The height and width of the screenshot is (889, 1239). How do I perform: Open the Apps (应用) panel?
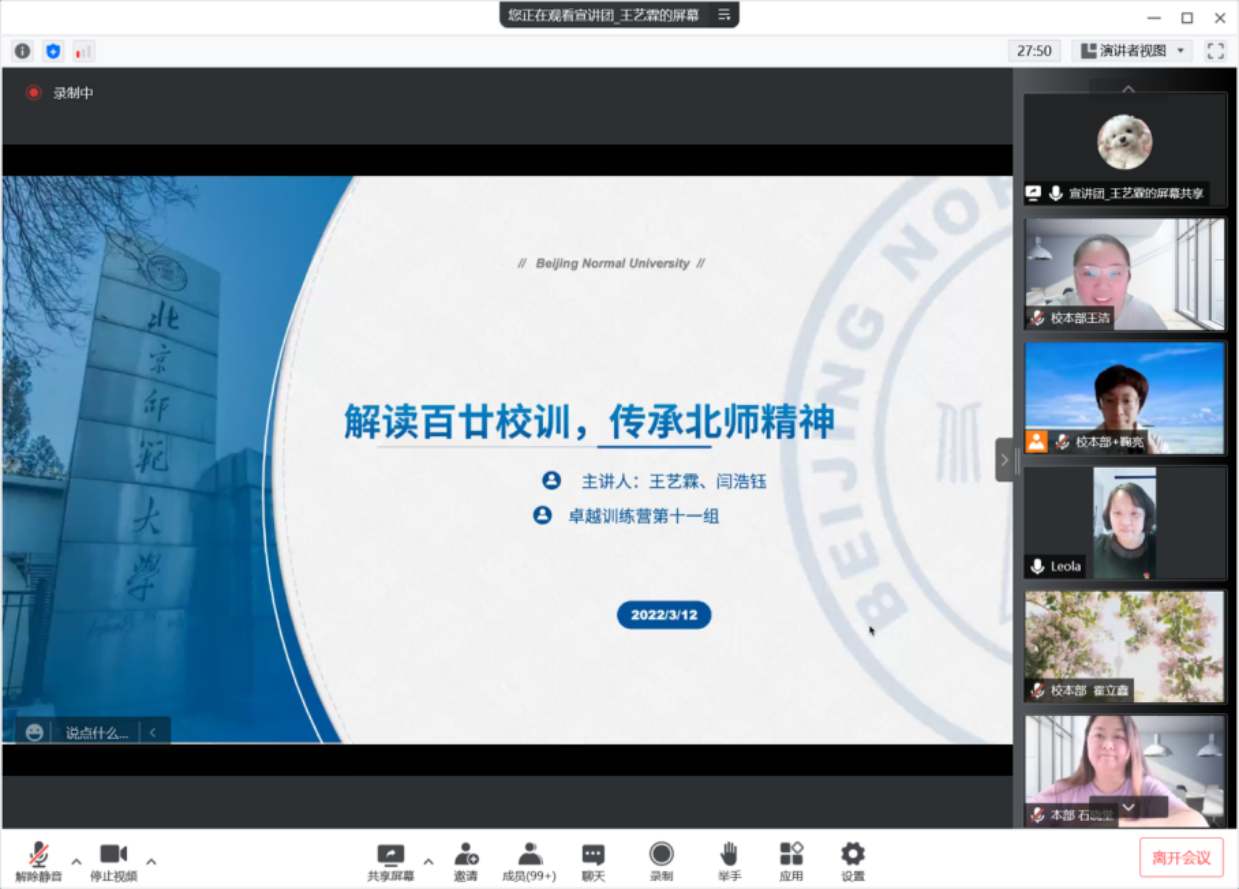pos(791,861)
